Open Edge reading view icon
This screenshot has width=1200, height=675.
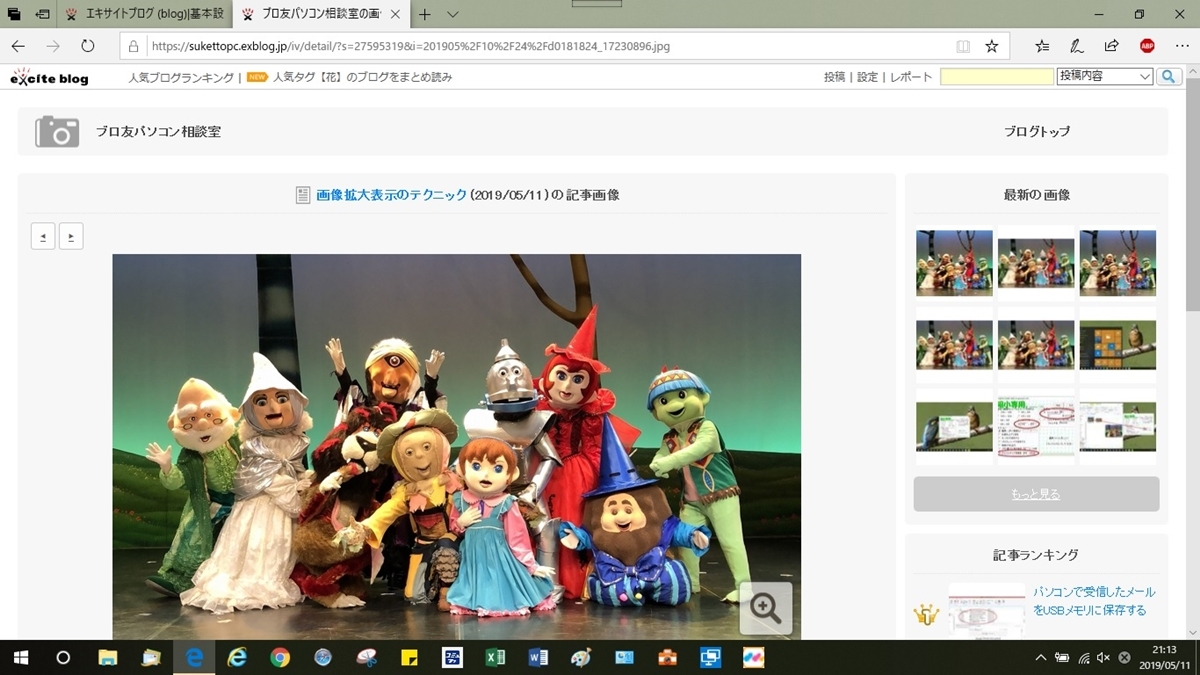pos(963,46)
